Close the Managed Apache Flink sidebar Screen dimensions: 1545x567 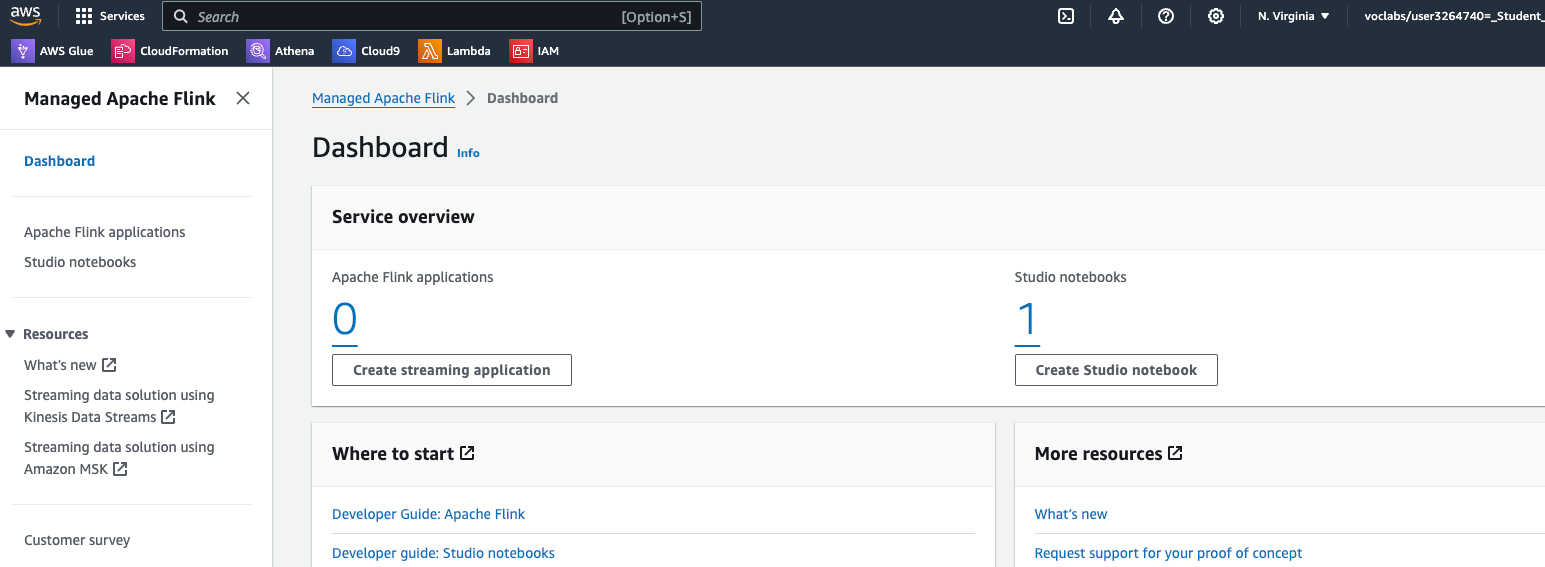tap(243, 98)
